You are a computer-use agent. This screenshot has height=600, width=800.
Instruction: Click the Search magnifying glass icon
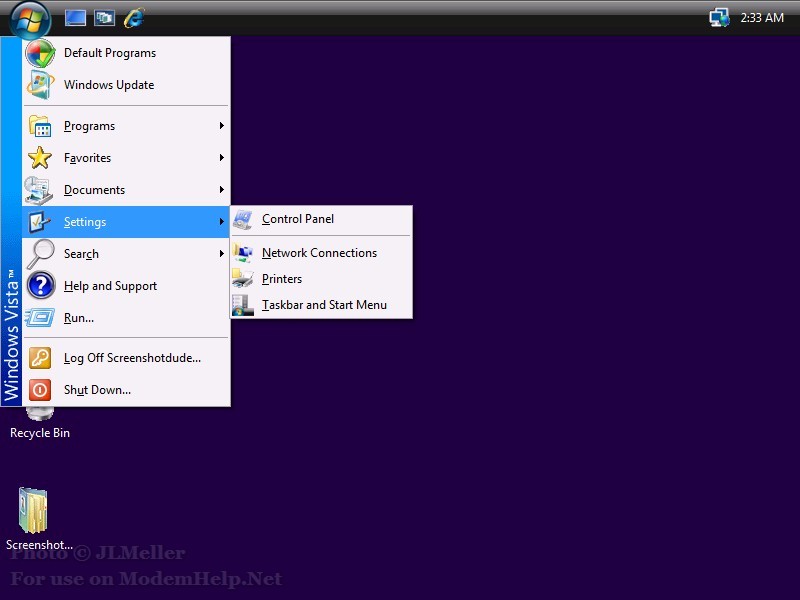point(40,254)
